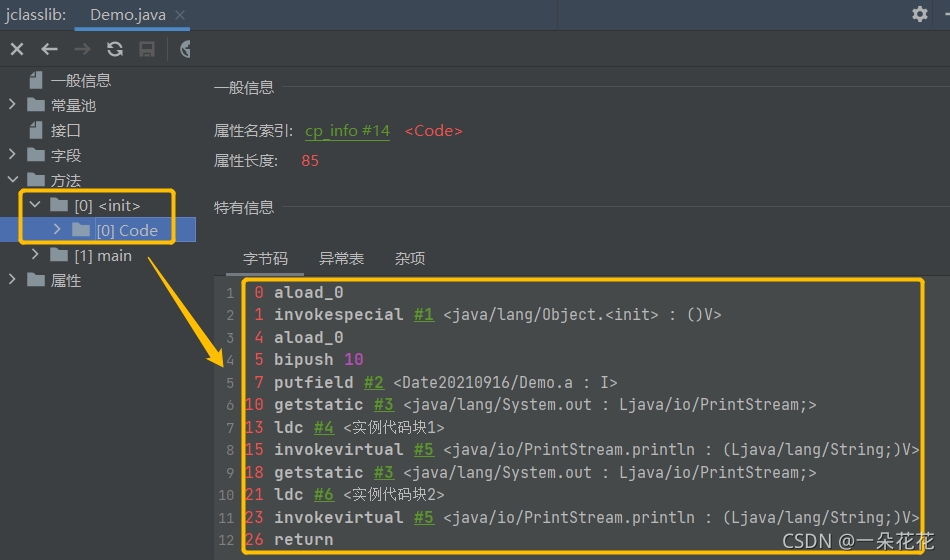Switch to the 字节码 tab

click(265, 259)
